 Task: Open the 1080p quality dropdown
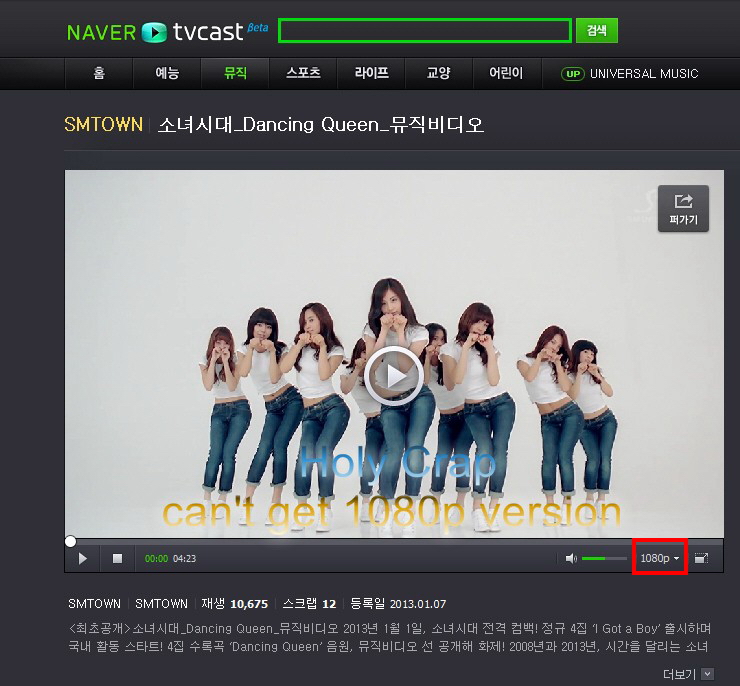tap(660, 558)
